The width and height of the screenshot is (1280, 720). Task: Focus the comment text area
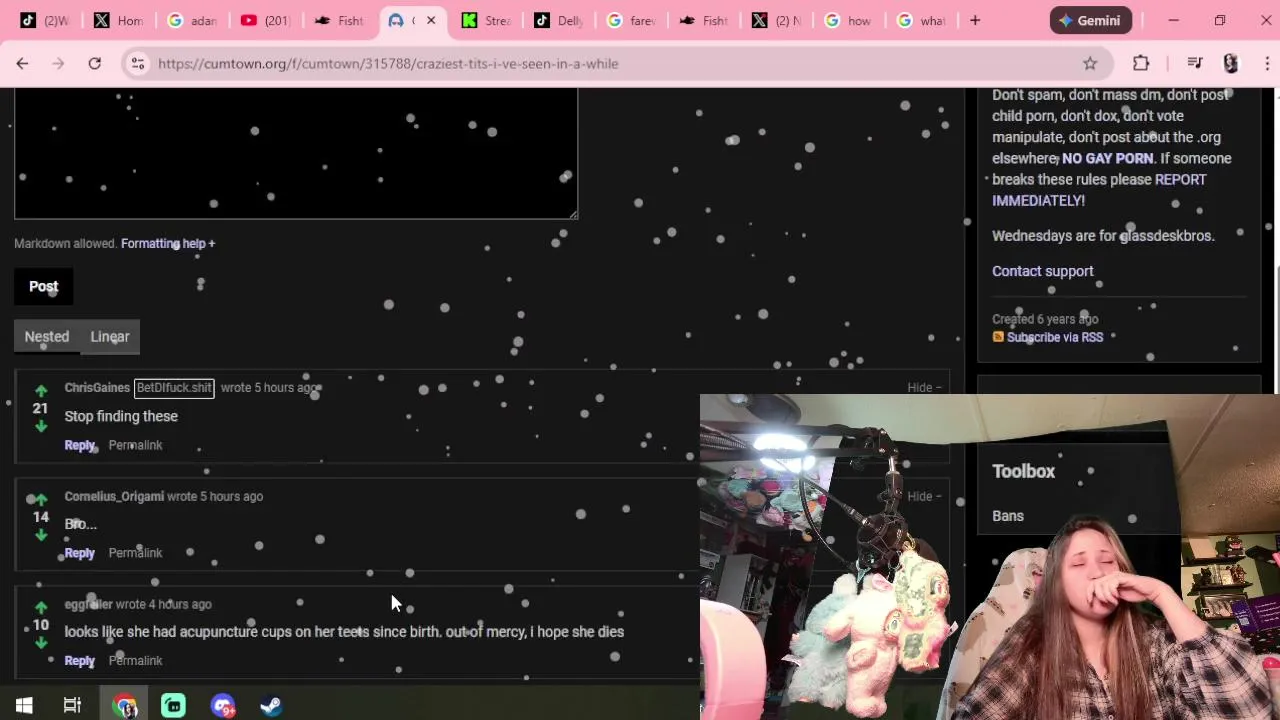click(x=296, y=153)
